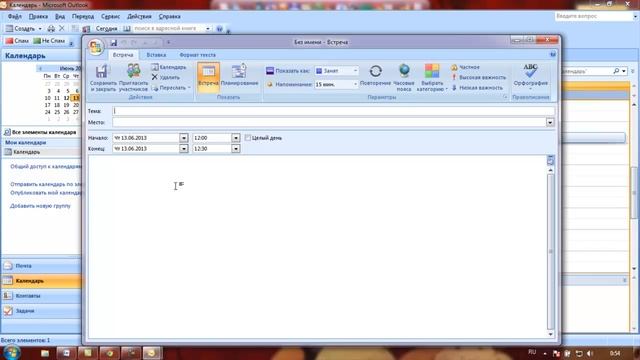Screen dimensions: 640x360
Task: Select day 18 in the mini calendar
Action: click(57, 105)
